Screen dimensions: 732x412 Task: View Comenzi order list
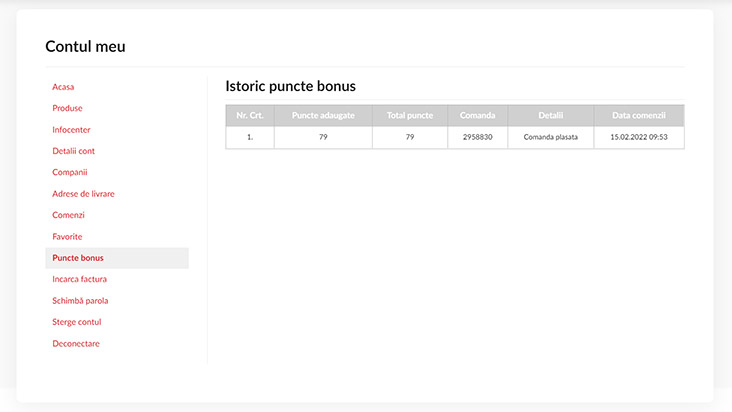68,215
